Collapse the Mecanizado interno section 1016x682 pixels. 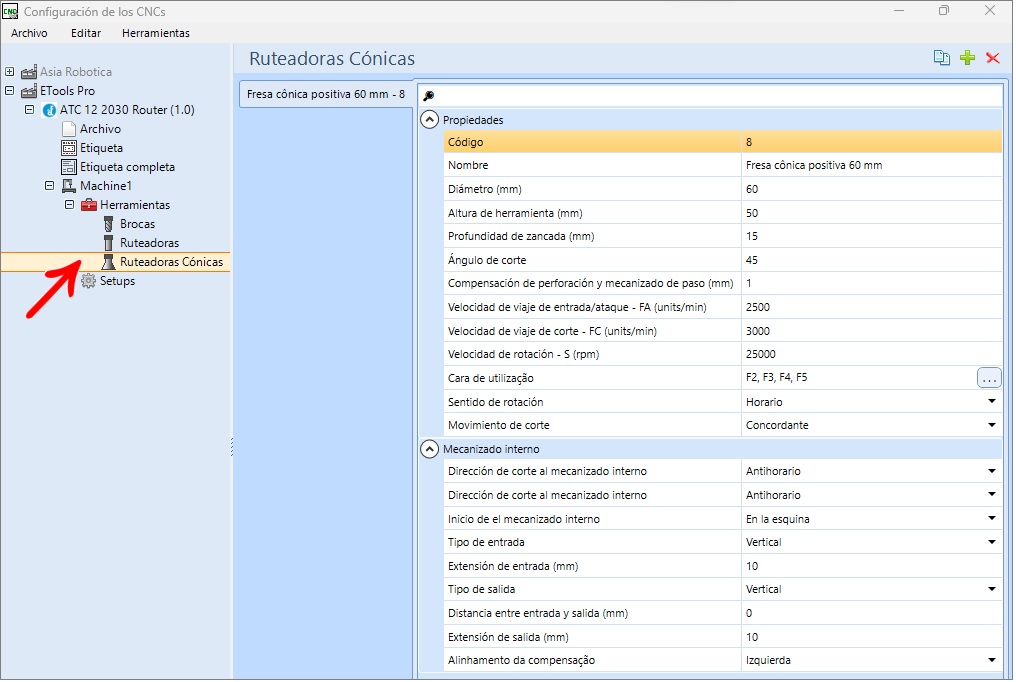pyautogui.click(x=430, y=449)
